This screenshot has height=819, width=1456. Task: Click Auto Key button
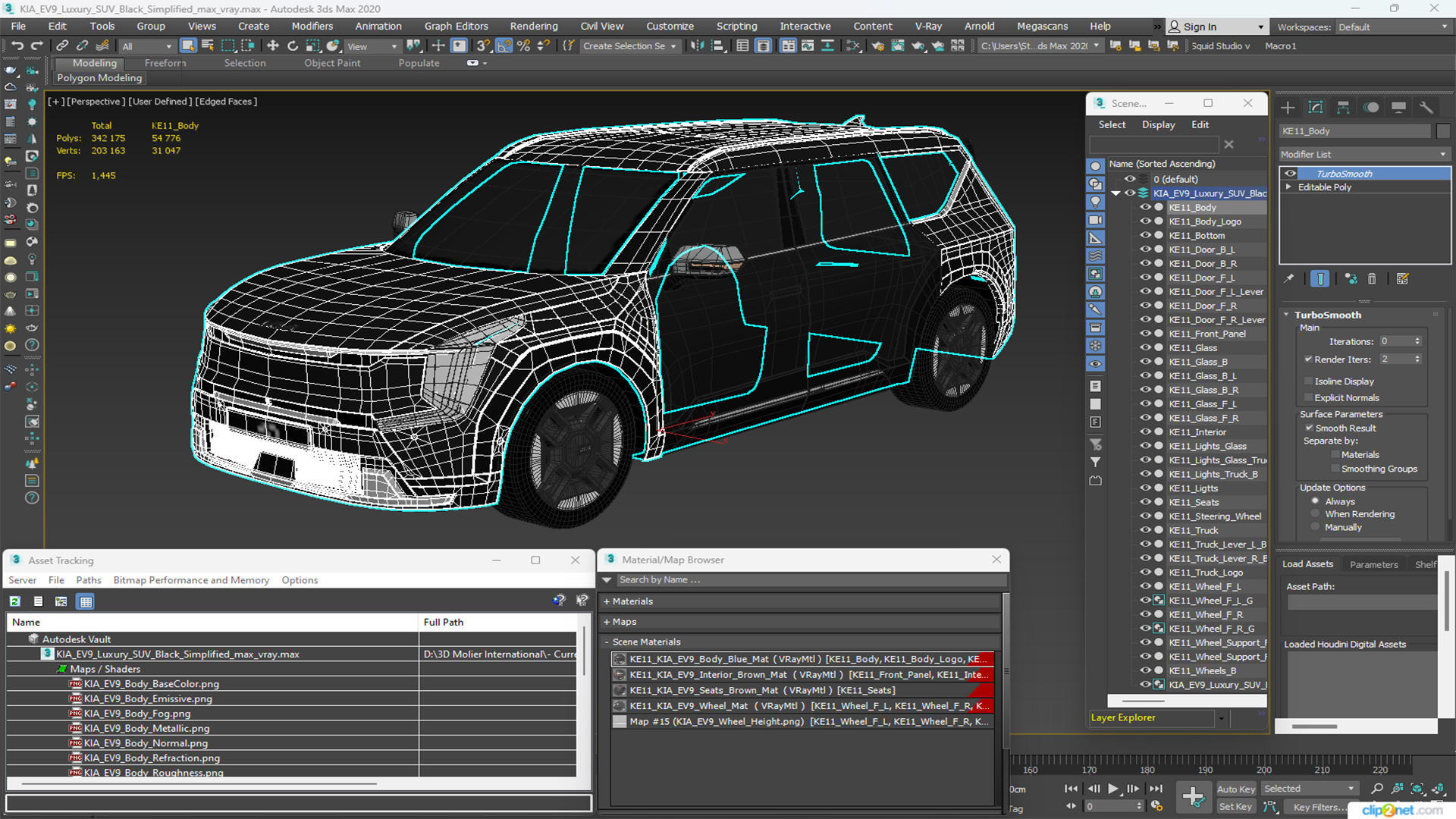point(1235,789)
